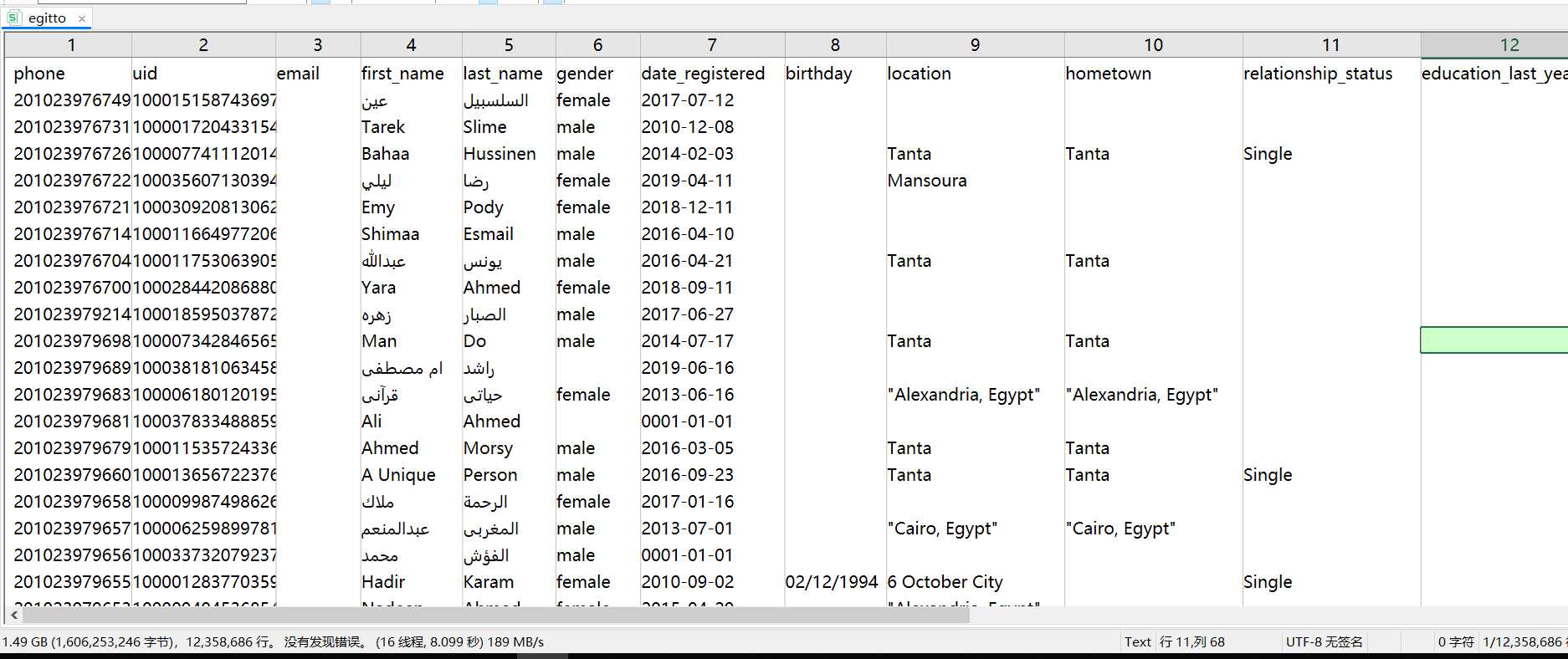Screen dimensions: 1568x659
Task: Select column header 9
Action: 975,45
